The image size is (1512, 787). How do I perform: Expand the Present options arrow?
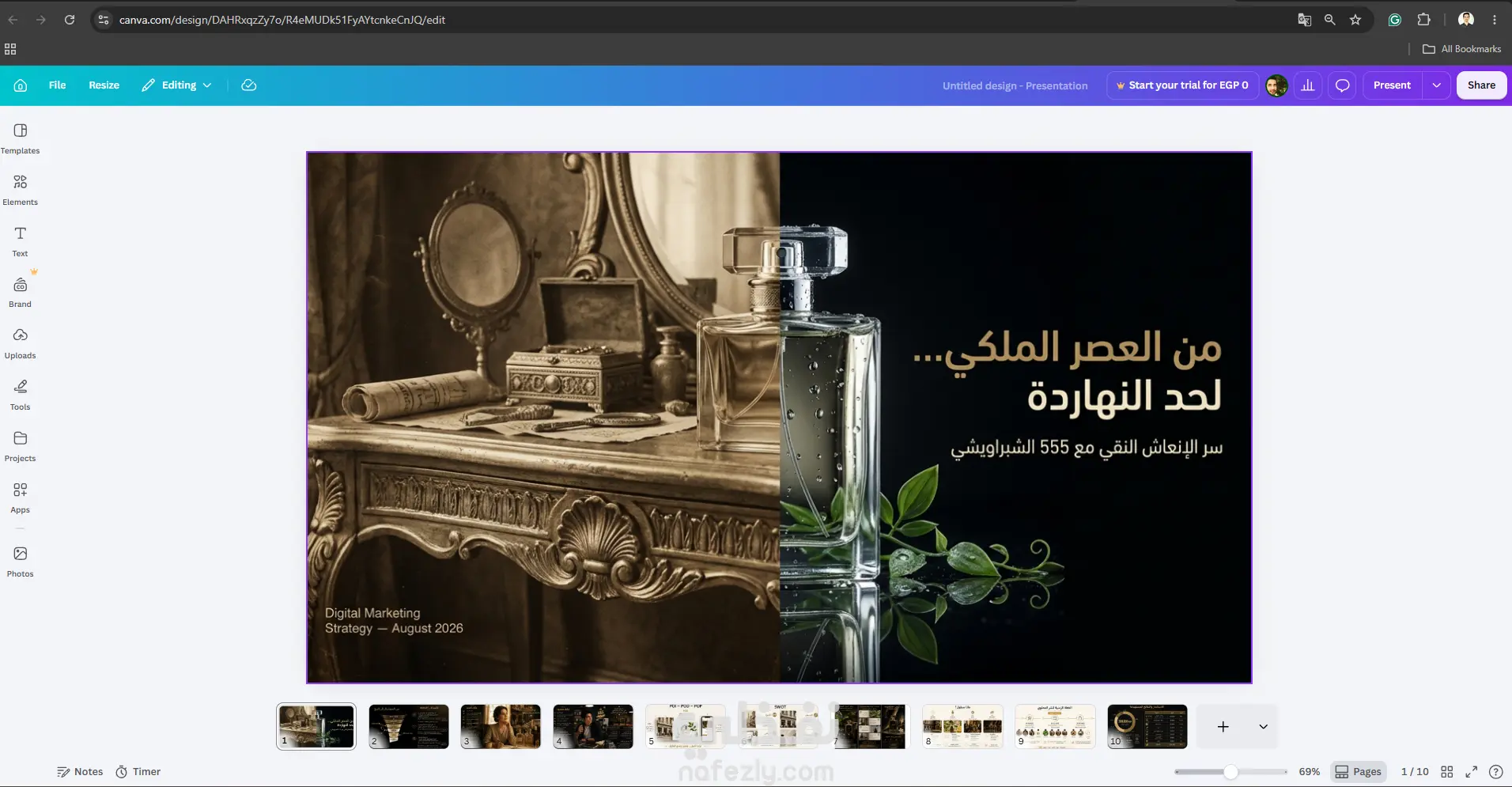coord(1436,85)
